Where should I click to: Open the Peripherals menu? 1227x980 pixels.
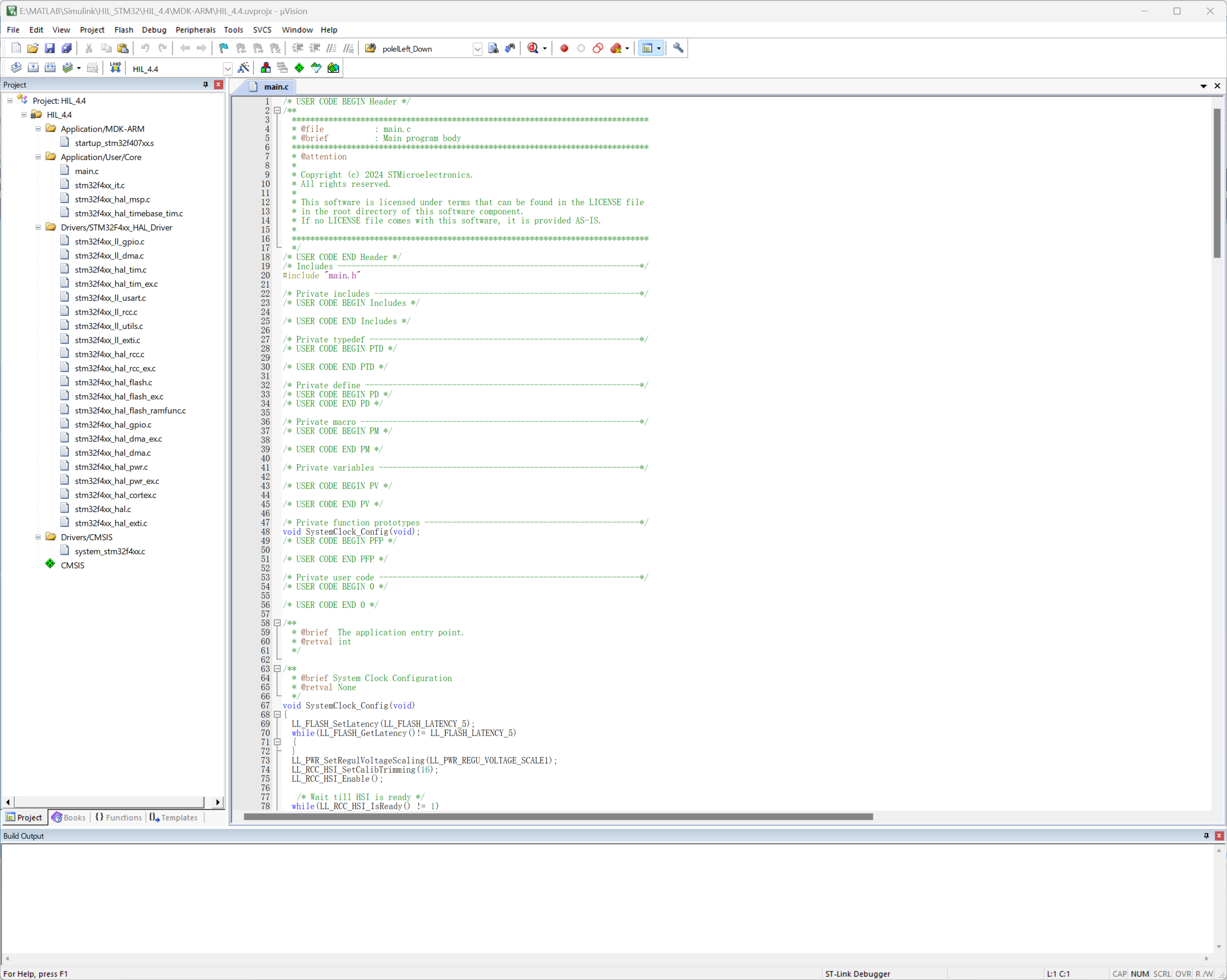pyautogui.click(x=196, y=29)
